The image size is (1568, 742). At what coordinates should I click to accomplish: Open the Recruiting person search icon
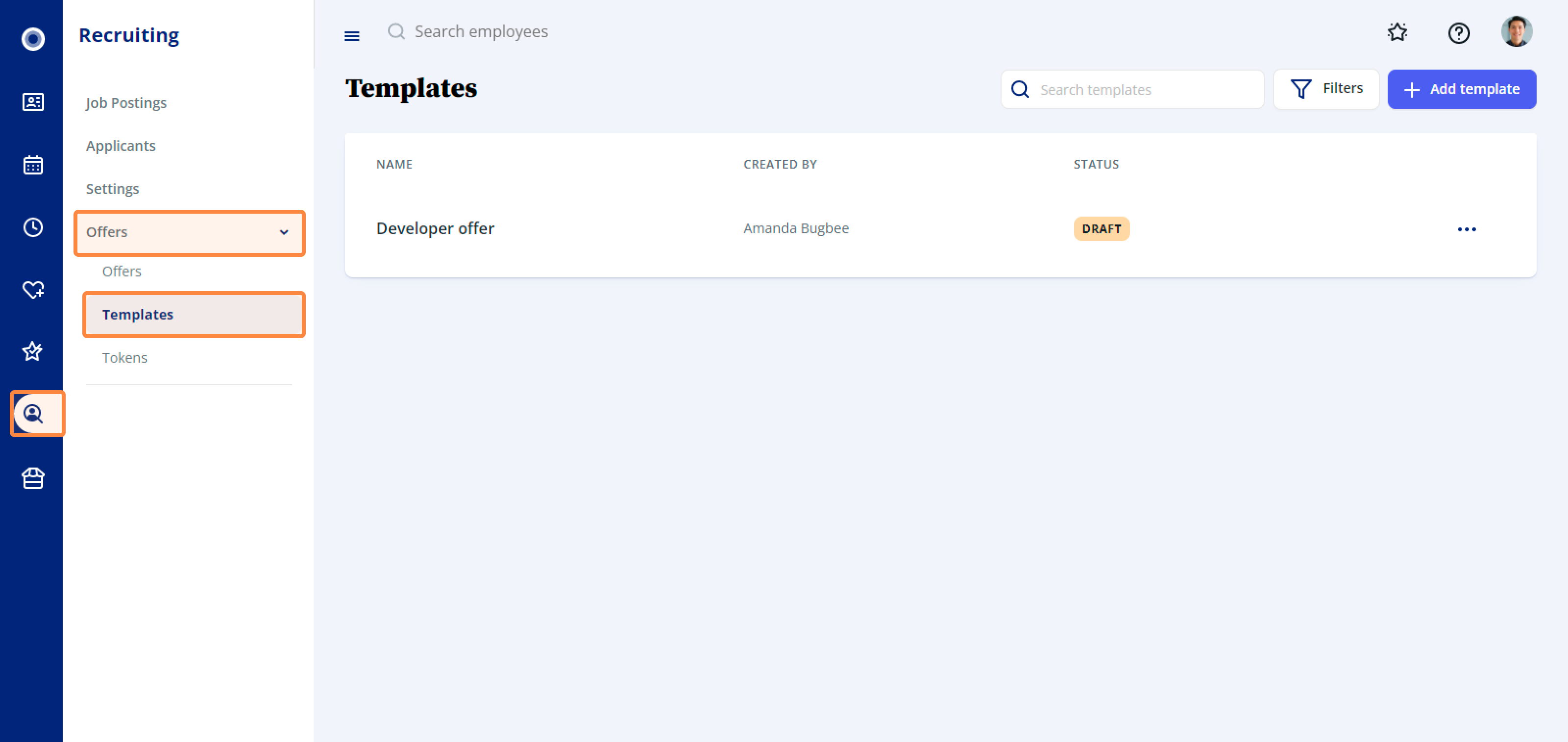click(33, 414)
